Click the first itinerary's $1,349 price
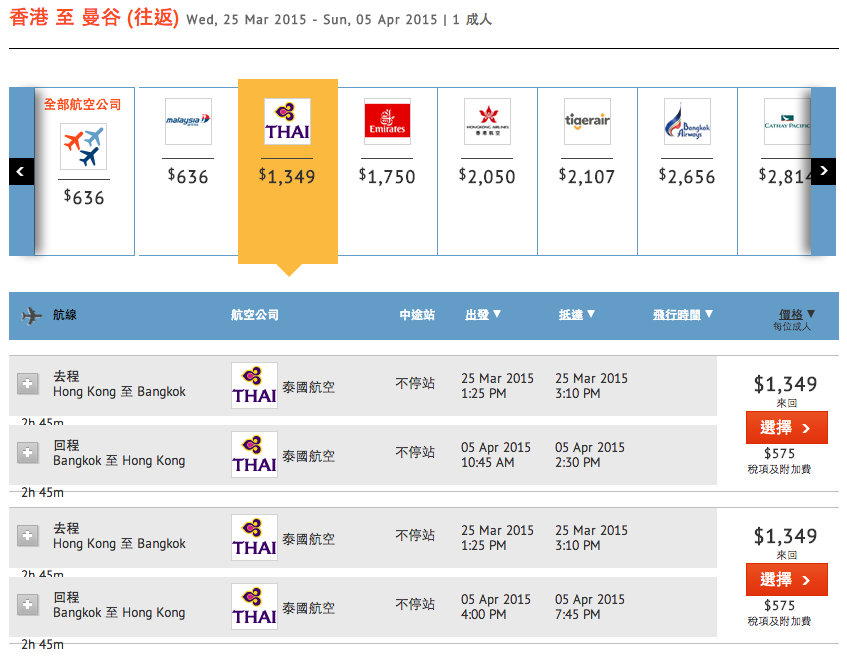The image size is (847, 657). [785, 384]
